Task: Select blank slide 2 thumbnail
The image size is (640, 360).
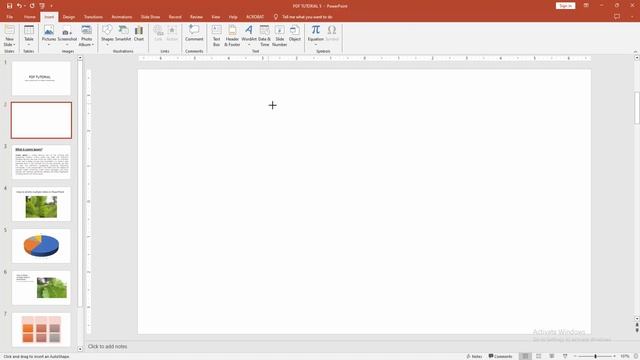Action: click(41, 120)
